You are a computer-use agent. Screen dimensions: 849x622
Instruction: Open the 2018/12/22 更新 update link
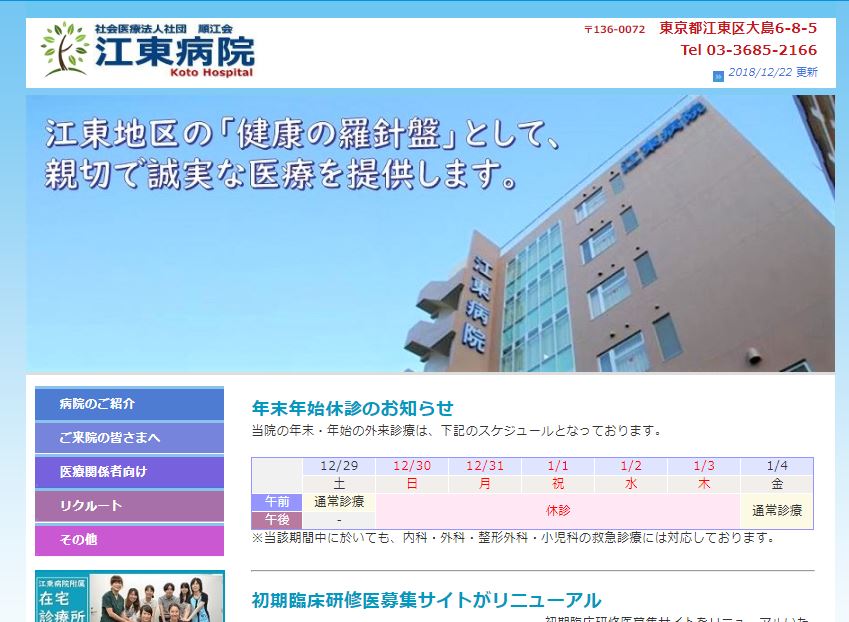772,72
